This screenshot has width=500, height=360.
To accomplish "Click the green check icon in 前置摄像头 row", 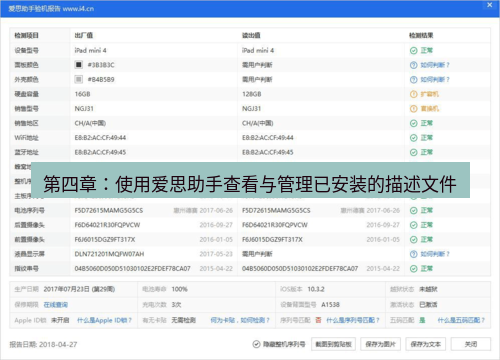I will click(x=413, y=239).
